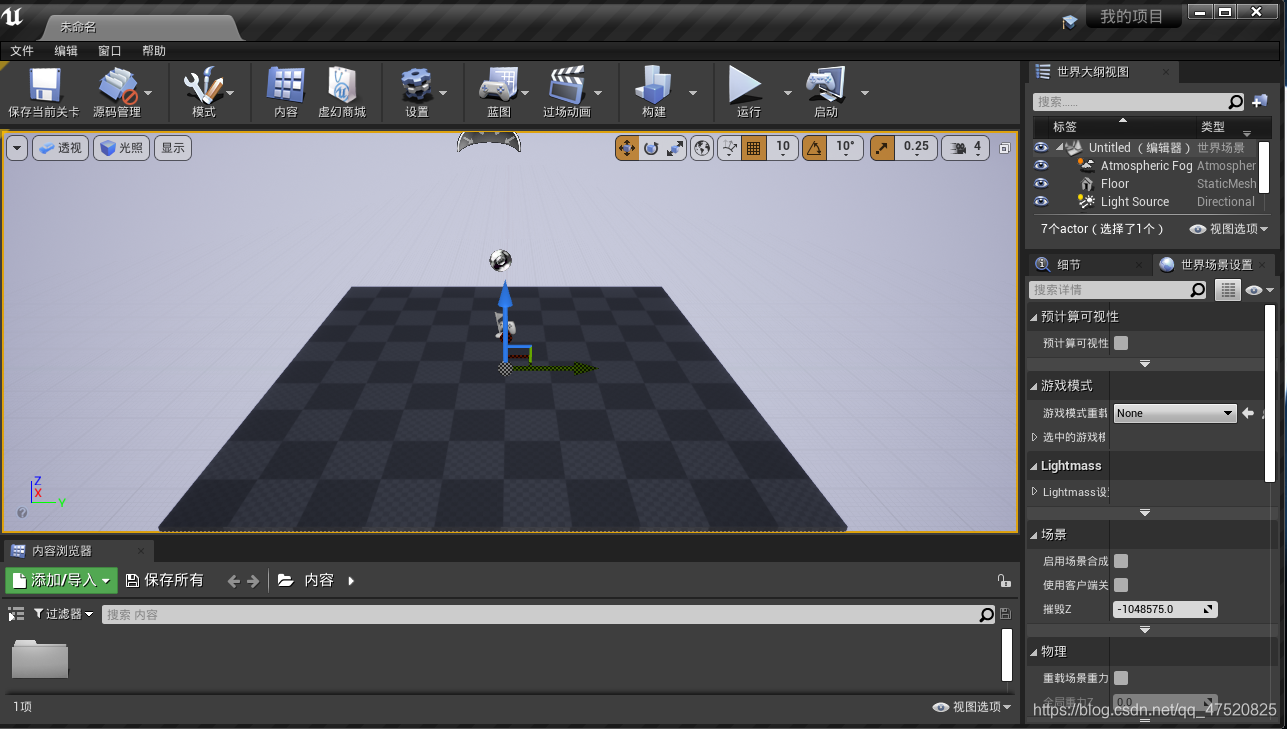Click the Content Browser lock icon

tap(1004, 580)
